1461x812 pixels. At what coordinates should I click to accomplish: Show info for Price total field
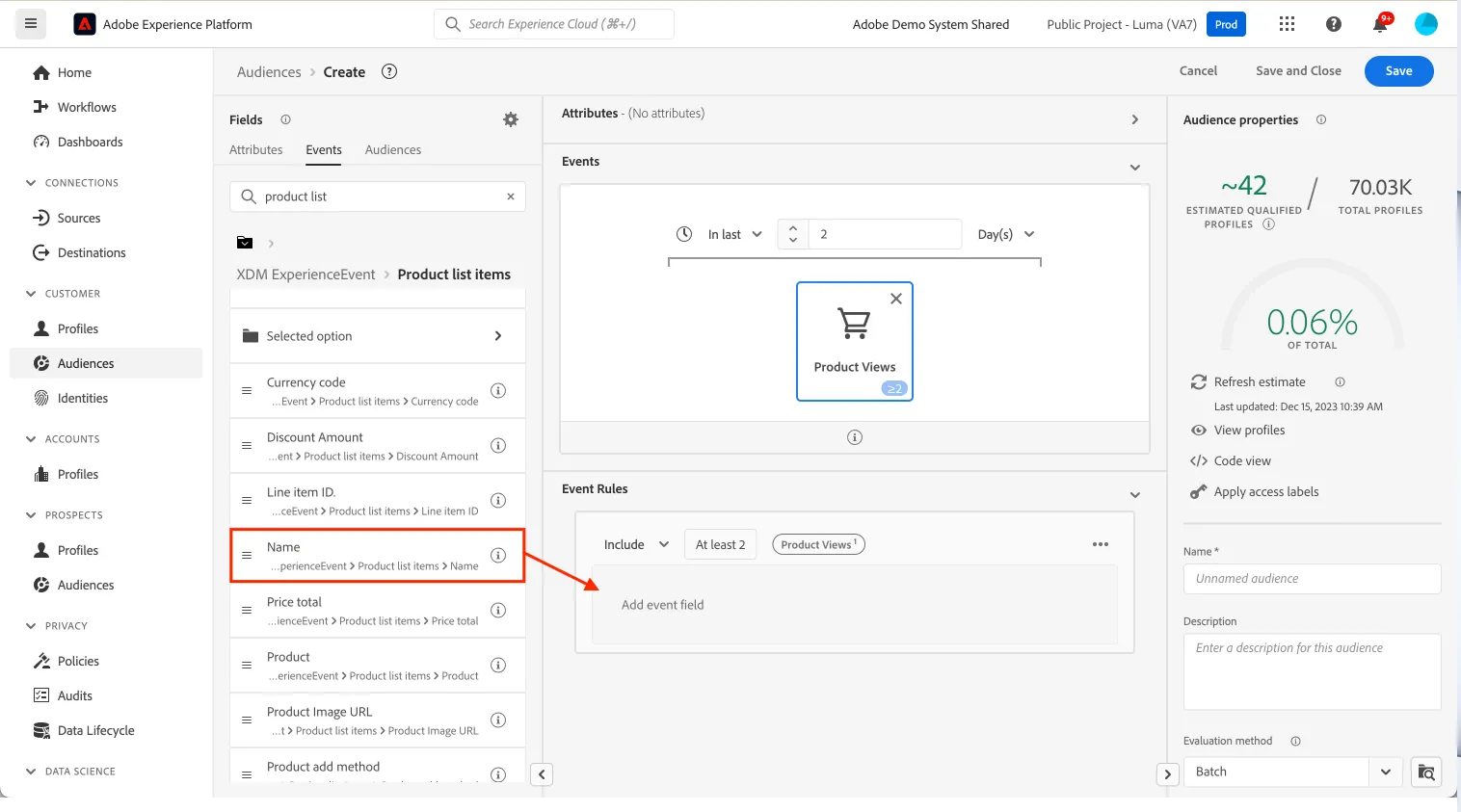pyautogui.click(x=498, y=610)
